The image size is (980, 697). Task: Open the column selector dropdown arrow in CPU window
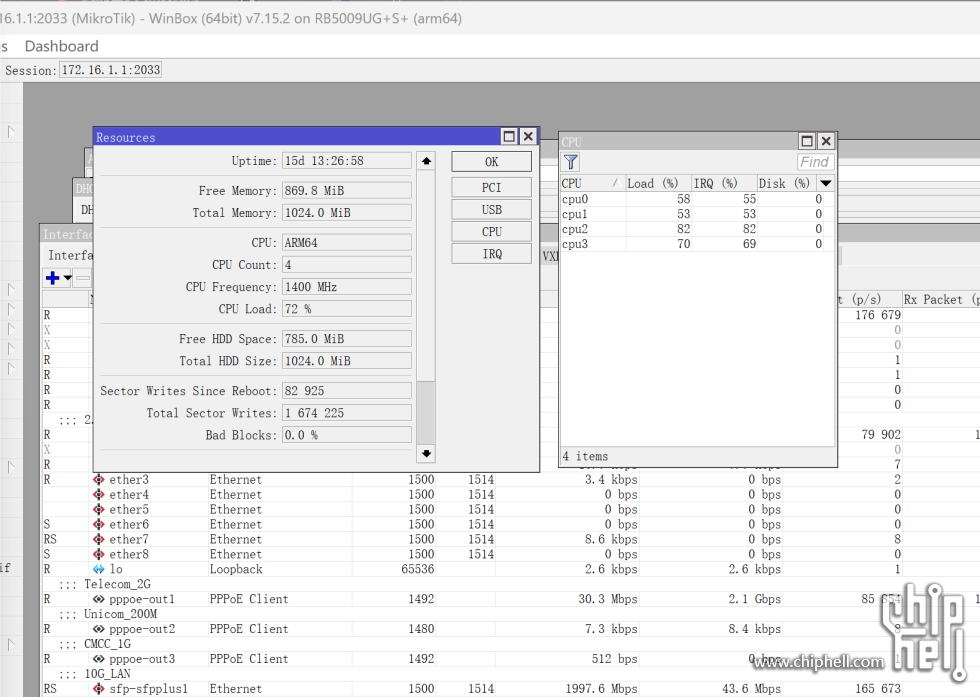[x=826, y=183]
